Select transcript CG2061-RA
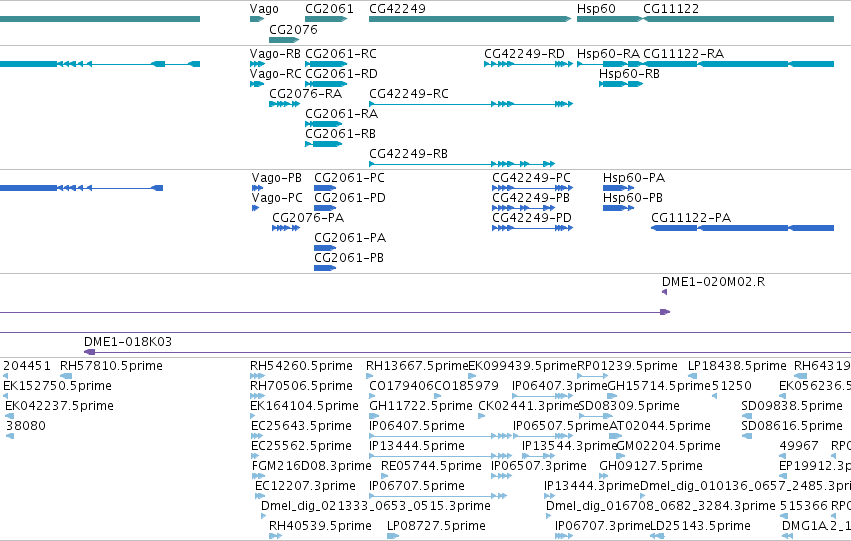The height and width of the screenshot is (541, 851). click(341, 114)
